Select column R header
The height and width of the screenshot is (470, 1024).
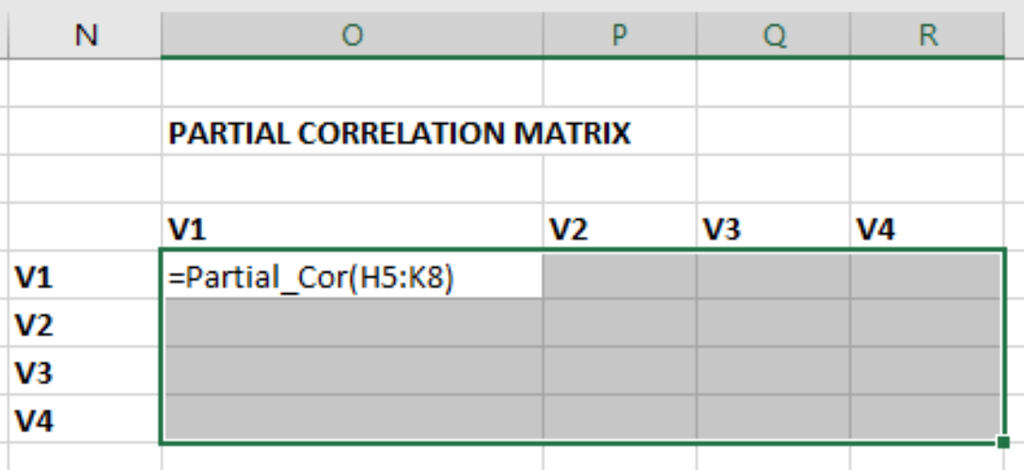pos(927,35)
